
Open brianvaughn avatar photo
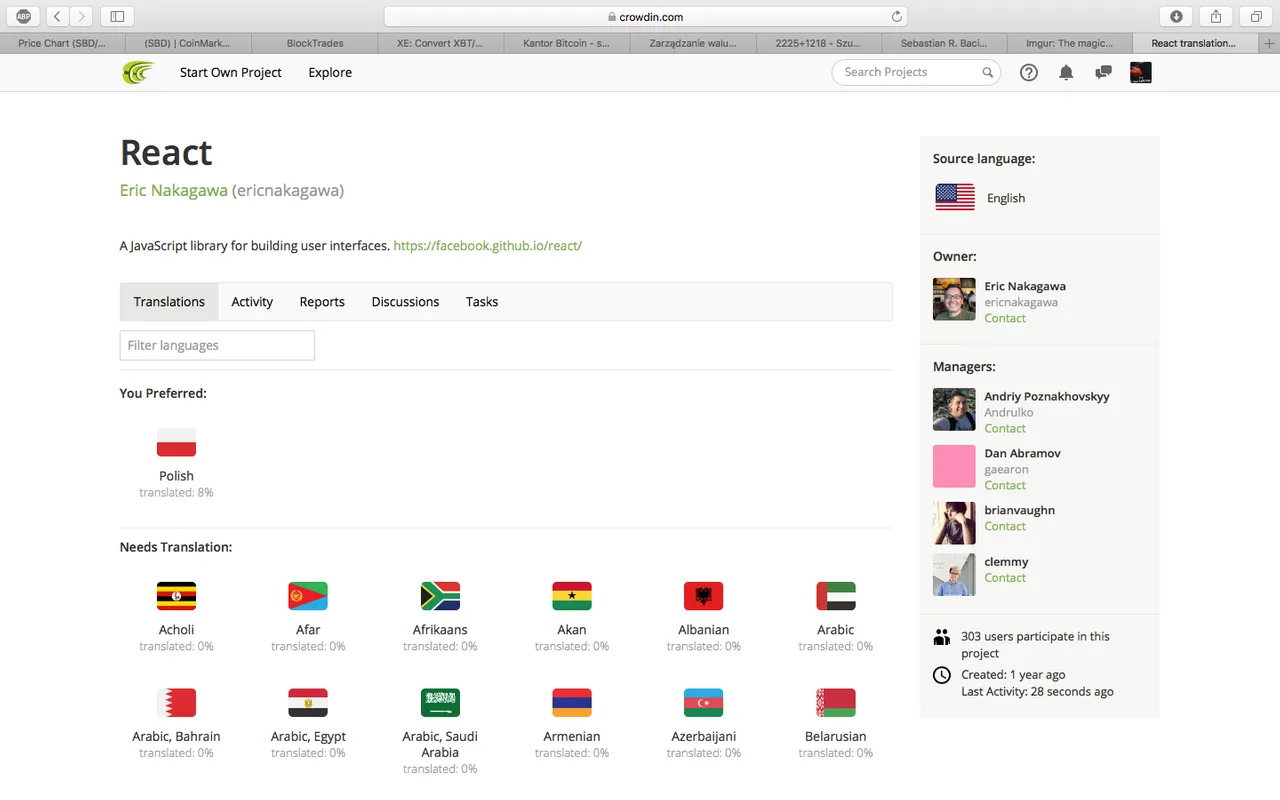click(x=954, y=523)
